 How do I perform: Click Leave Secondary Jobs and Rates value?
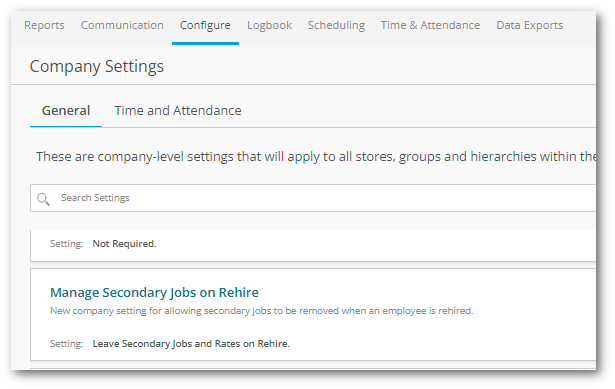tap(191, 344)
